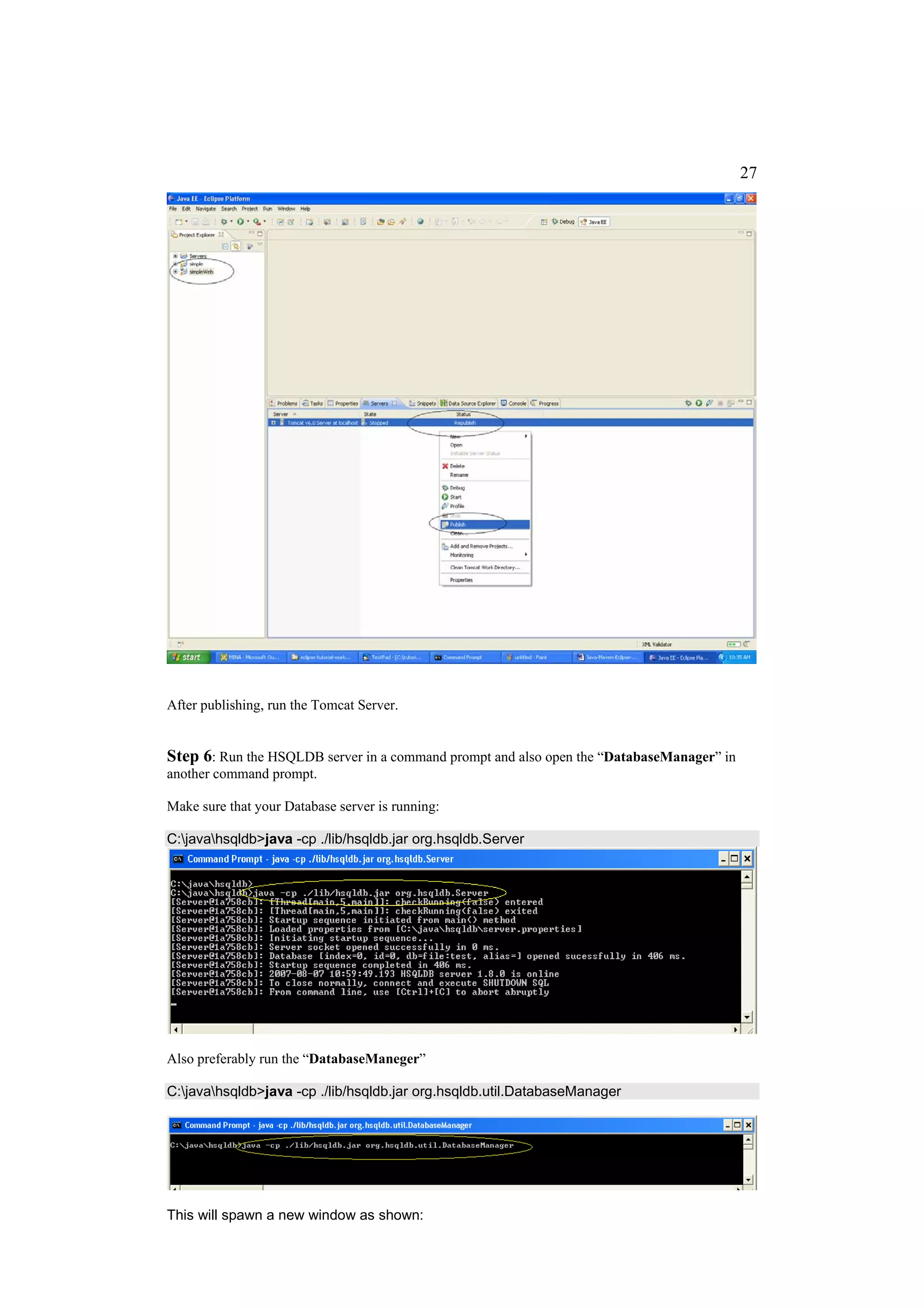Image resolution: width=924 pixels, height=1308 pixels.
Task: Choose Properties in the context menu
Action: coord(485,580)
